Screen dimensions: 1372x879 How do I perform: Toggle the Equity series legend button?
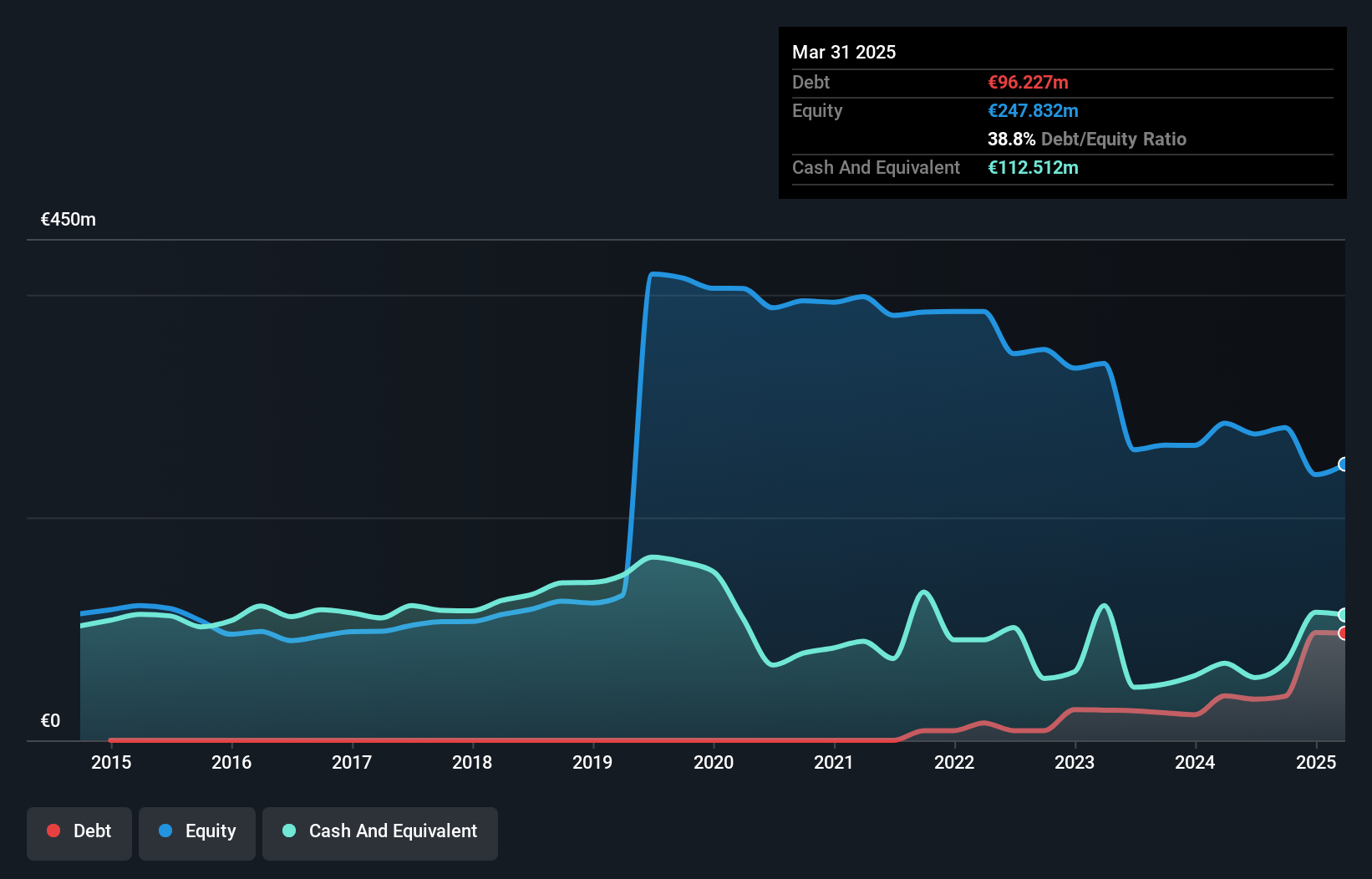tap(197, 833)
